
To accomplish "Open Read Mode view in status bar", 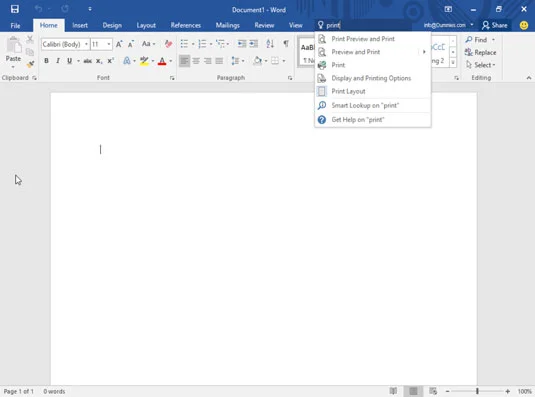I will pos(393,391).
